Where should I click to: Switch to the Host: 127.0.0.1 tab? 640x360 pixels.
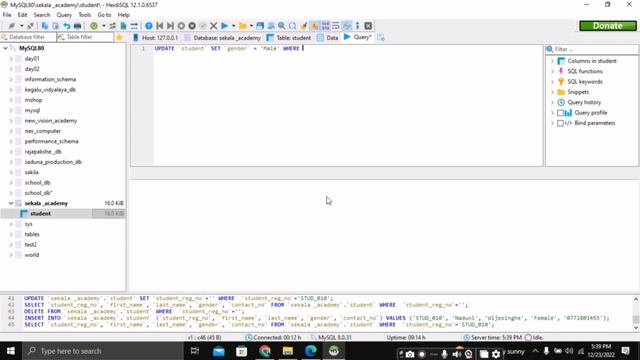156,38
